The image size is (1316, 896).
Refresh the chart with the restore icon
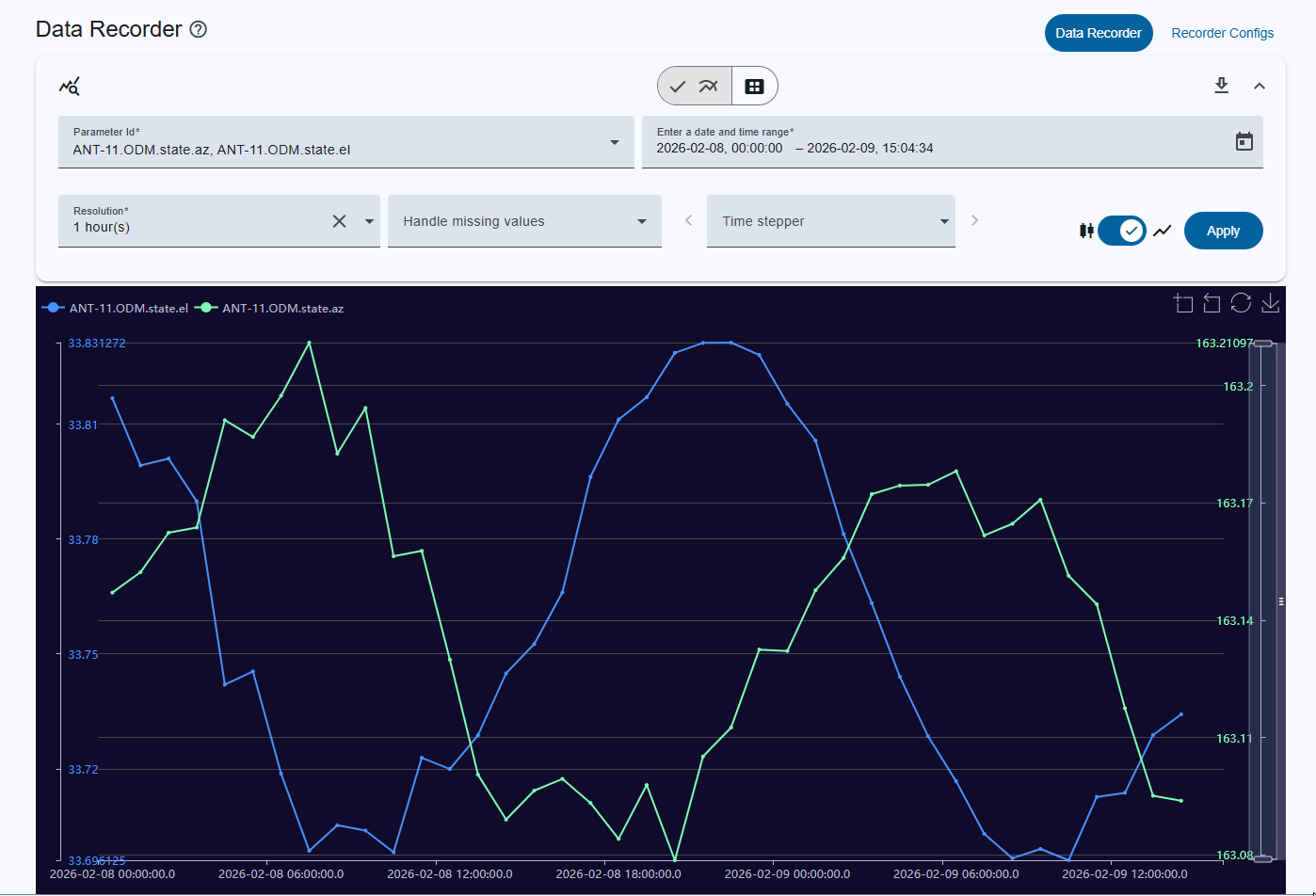click(x=1240, y=302)
